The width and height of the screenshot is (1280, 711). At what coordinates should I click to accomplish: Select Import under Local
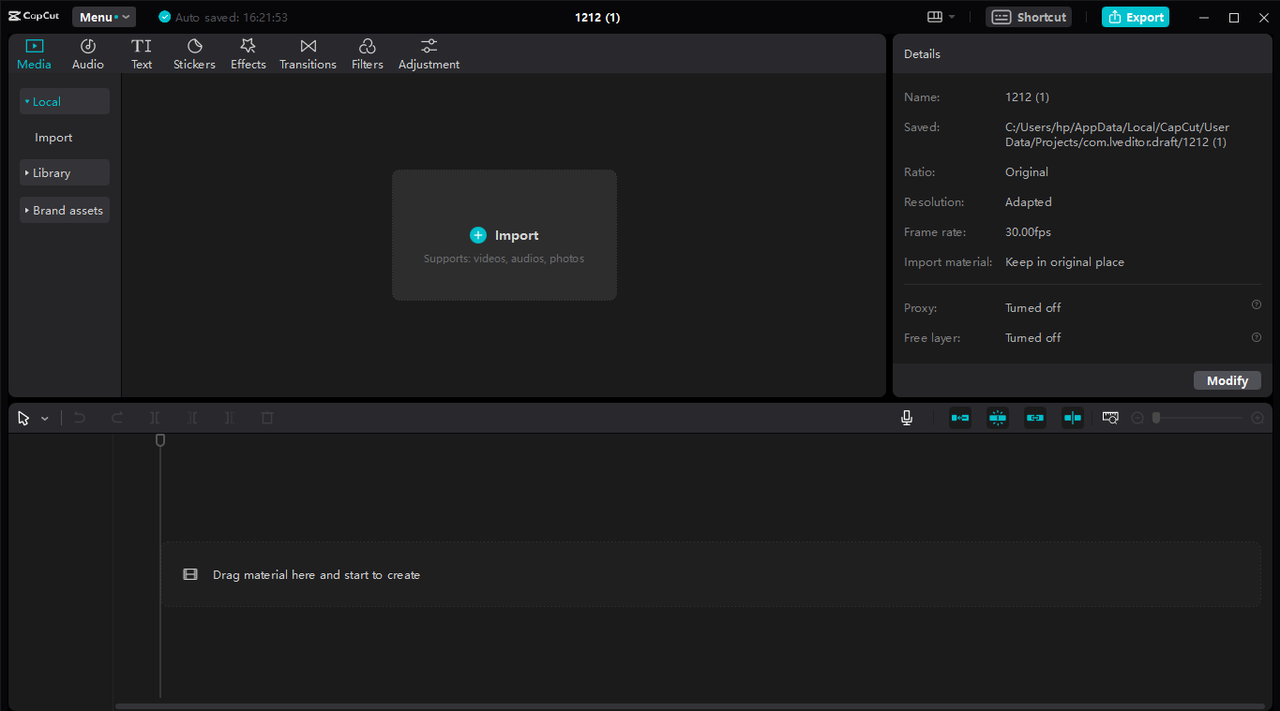[54, 137]
